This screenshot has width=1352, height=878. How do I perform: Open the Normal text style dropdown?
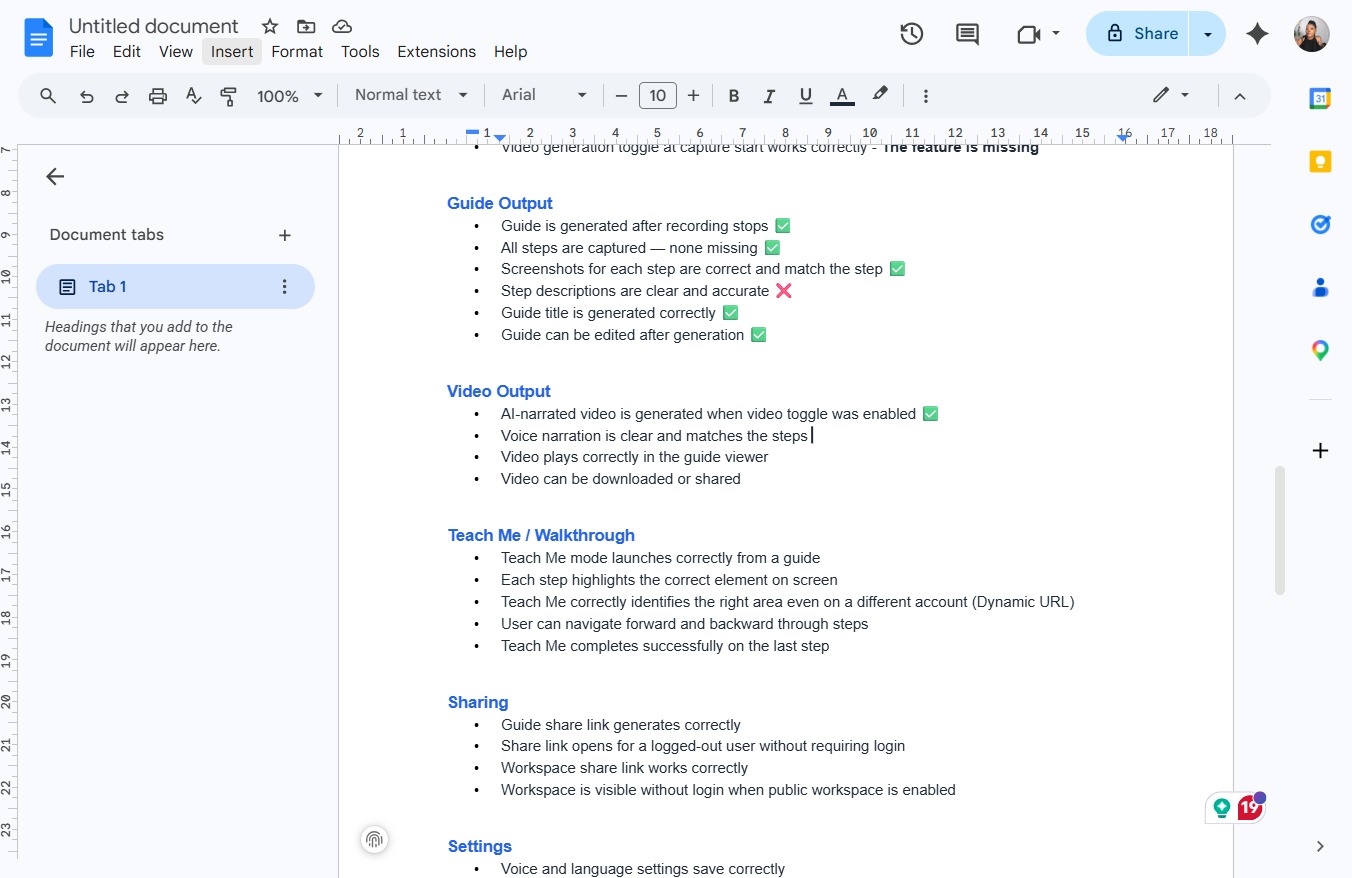click(411, 95)
